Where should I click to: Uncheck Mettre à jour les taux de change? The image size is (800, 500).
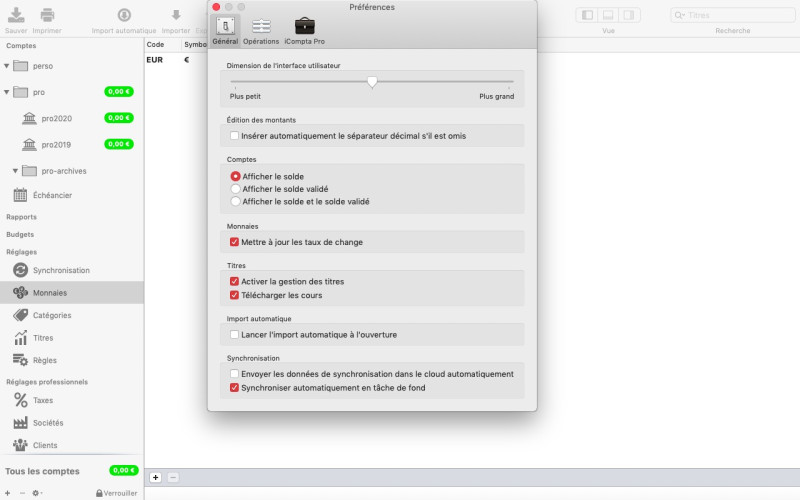point(235,242)
